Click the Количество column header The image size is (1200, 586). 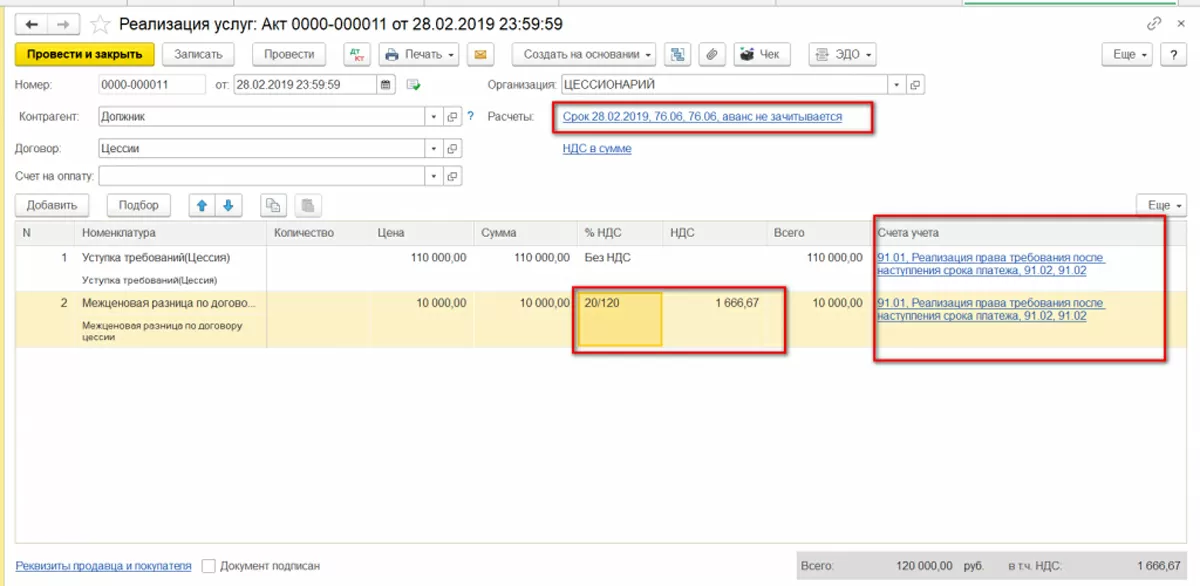point(319,232)
